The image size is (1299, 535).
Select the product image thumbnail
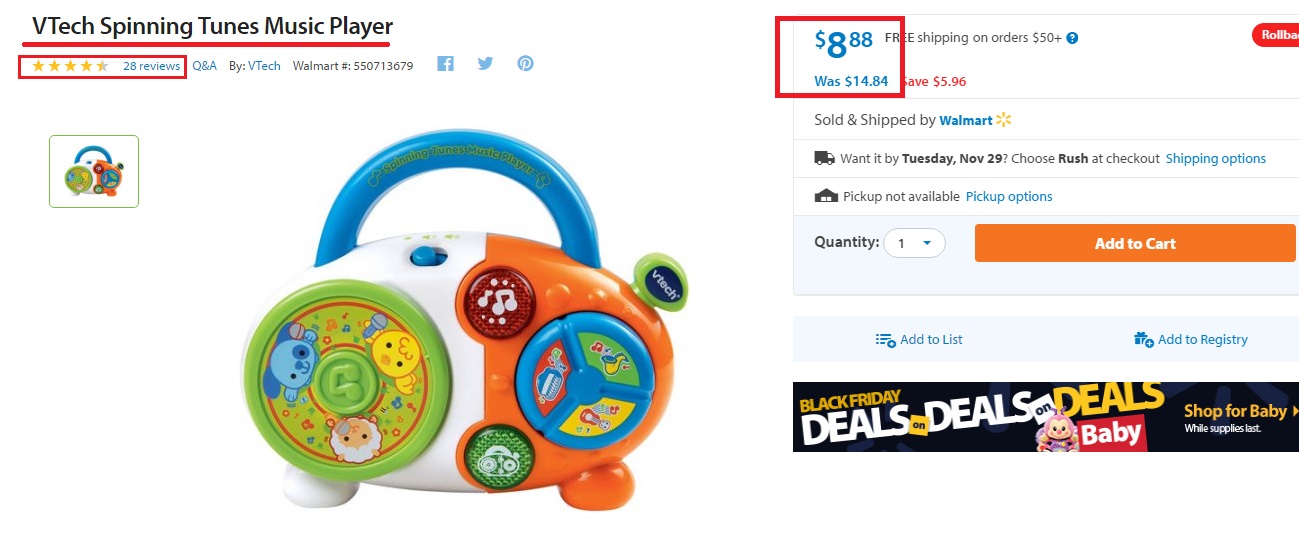(94, 171)
